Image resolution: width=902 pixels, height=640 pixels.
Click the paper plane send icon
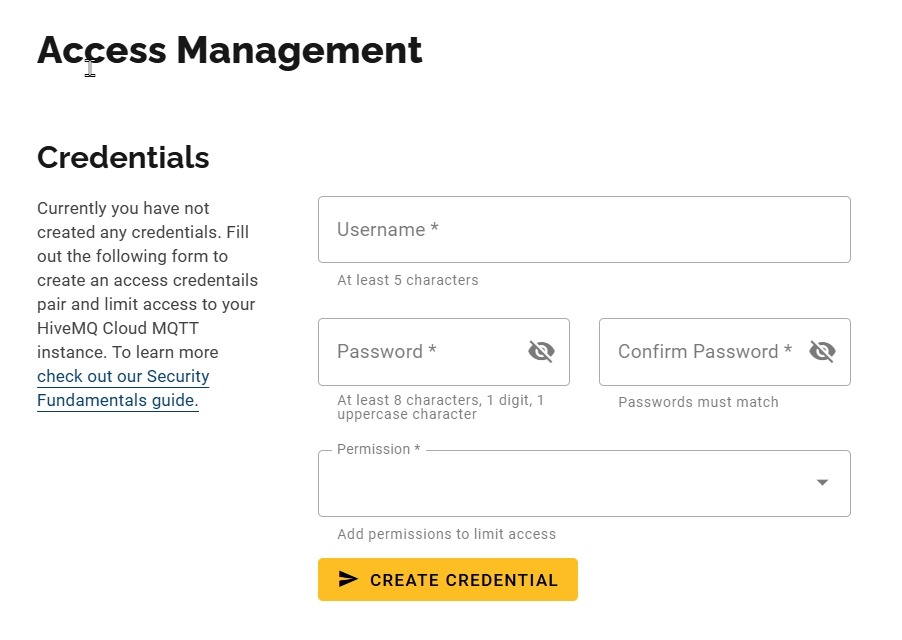pyautogui.click(x=348, y=579)
